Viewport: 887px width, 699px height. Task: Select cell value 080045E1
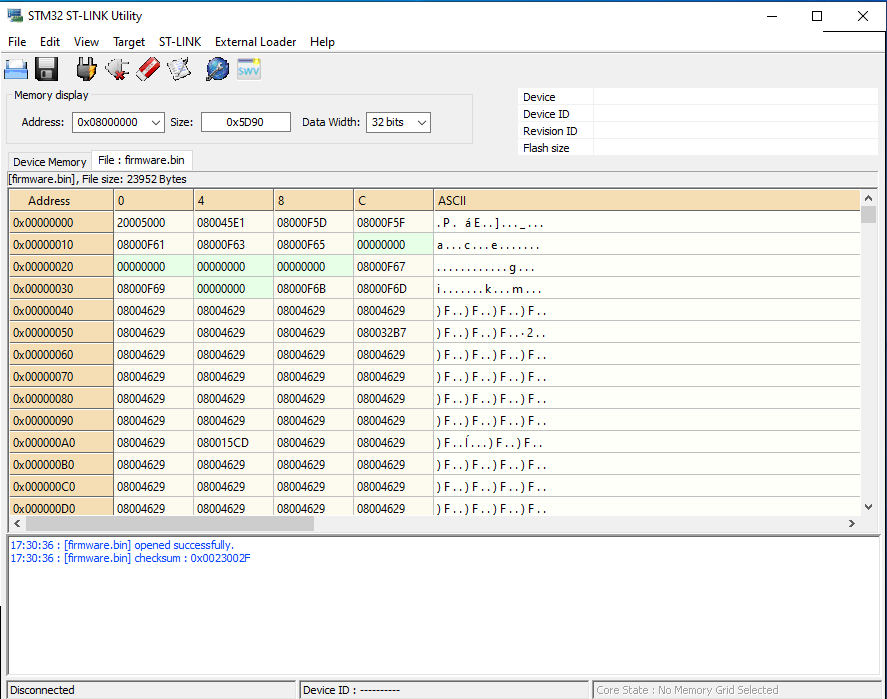click(233, 223)
